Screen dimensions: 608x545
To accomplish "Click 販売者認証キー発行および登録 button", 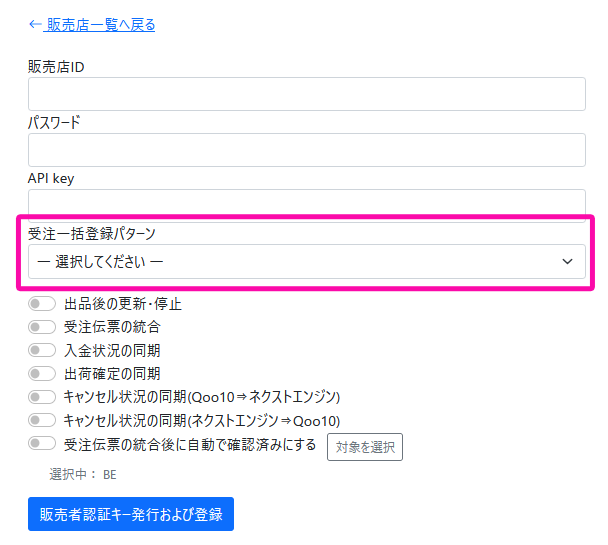I will coord(131,514).
